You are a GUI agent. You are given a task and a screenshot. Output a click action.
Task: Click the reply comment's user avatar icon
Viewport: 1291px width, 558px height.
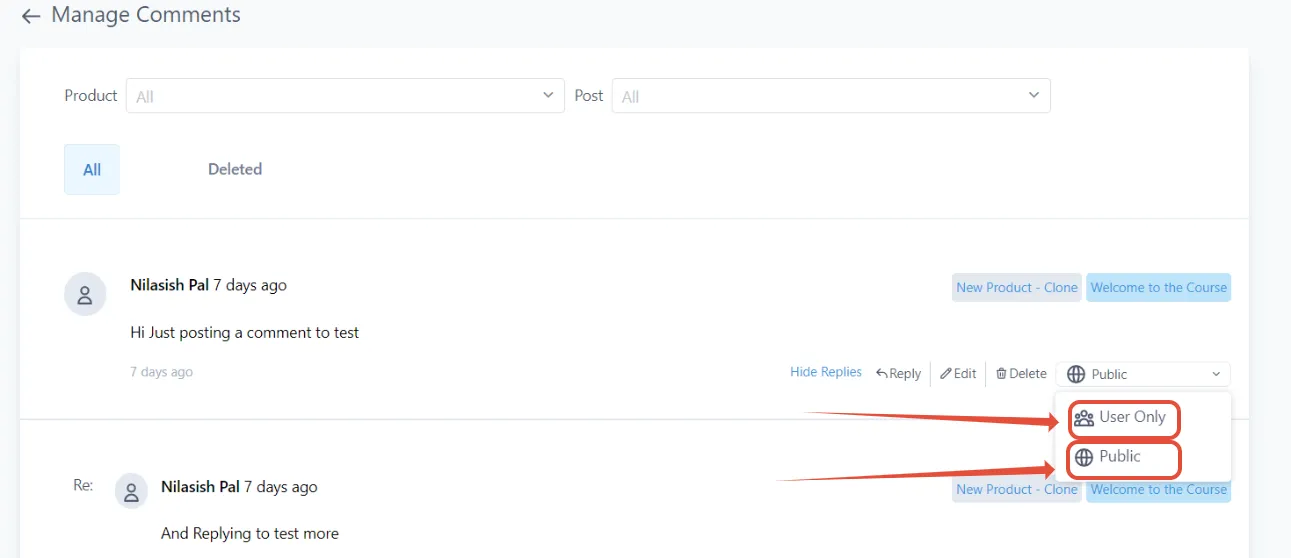click(x=132, y=491)
